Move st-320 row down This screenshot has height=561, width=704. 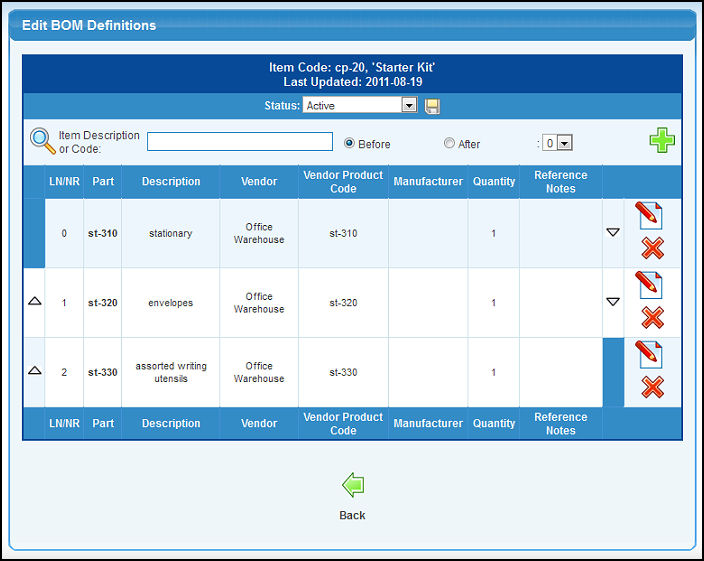(613, 302)
